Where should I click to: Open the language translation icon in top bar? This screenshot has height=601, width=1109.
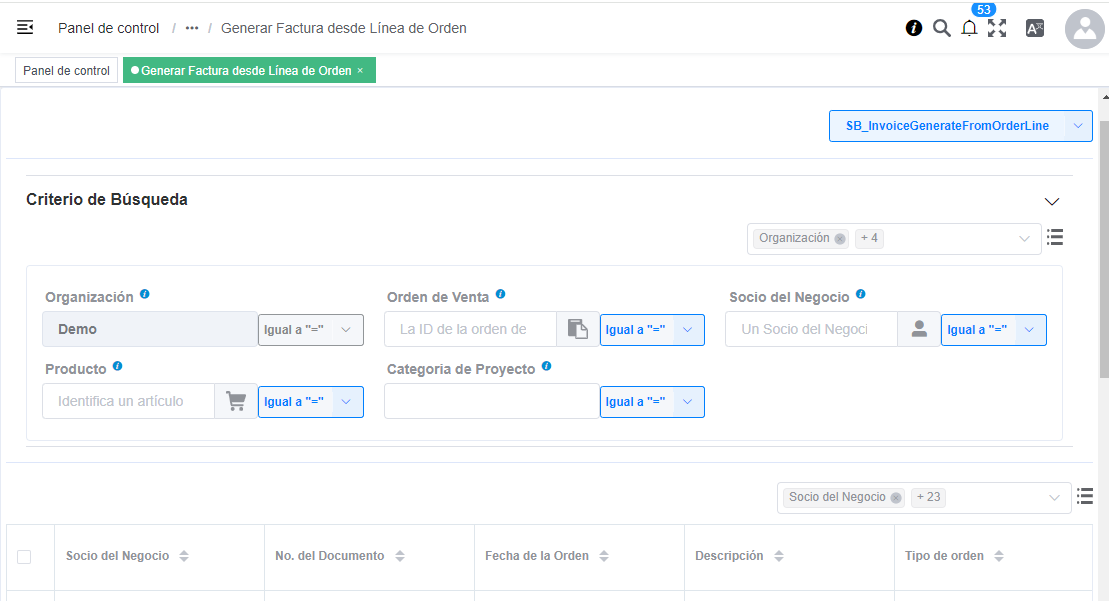(1035, 28)
